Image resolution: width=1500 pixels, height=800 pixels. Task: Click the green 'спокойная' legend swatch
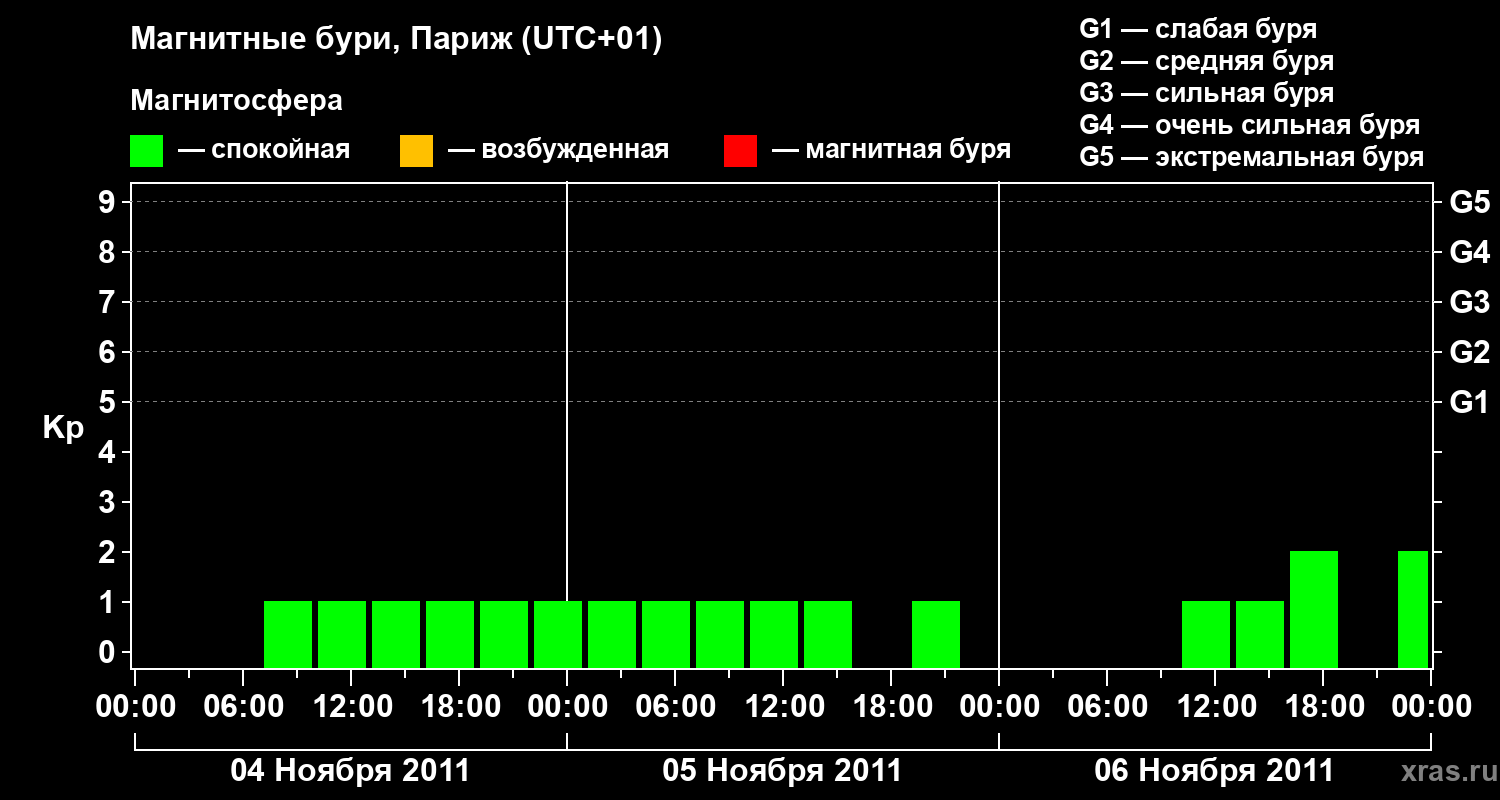pos(146,151)
